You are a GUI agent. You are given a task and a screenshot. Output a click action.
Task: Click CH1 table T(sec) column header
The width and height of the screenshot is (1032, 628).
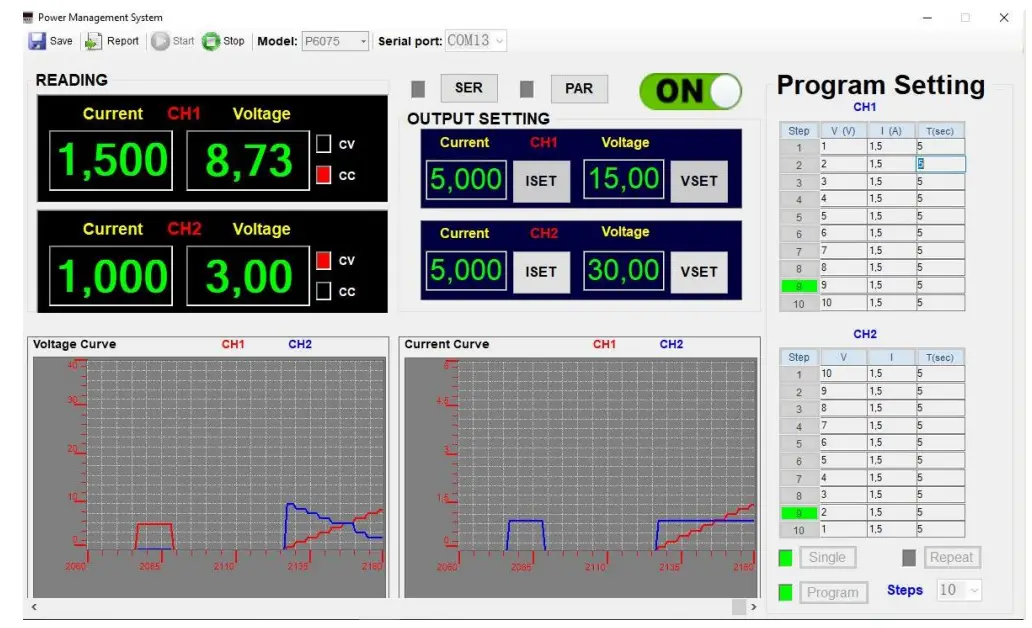(x=940, y=130)
